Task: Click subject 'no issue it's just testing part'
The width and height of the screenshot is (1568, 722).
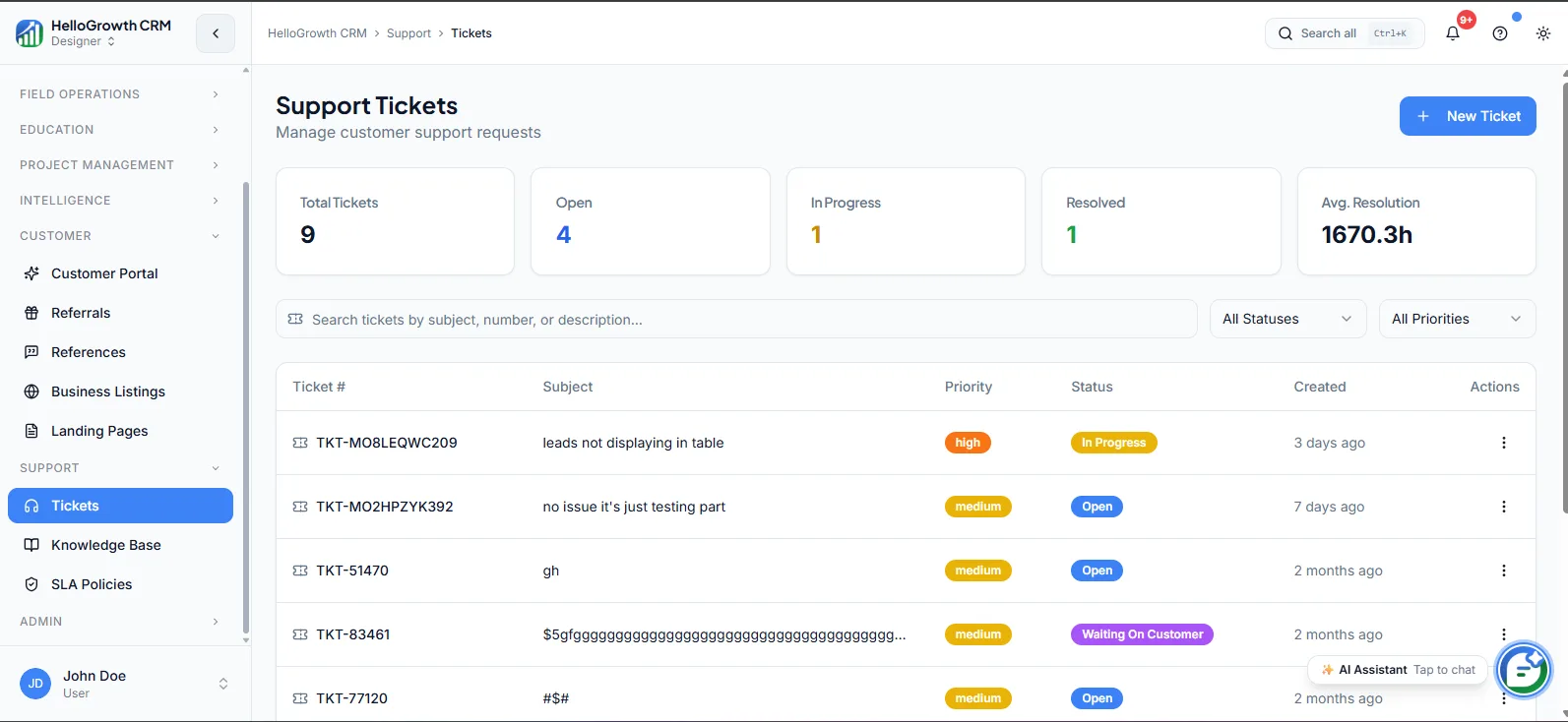Action: coord(634,507)
